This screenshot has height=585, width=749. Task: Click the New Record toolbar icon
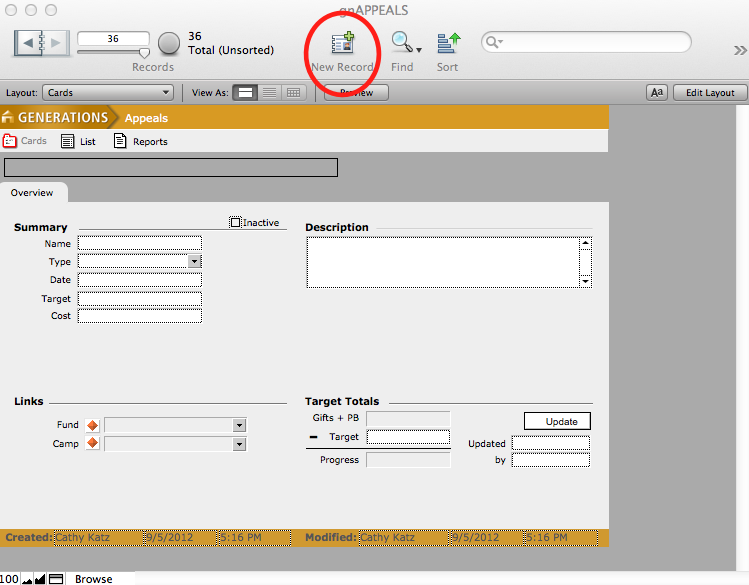tap(343, 43)
